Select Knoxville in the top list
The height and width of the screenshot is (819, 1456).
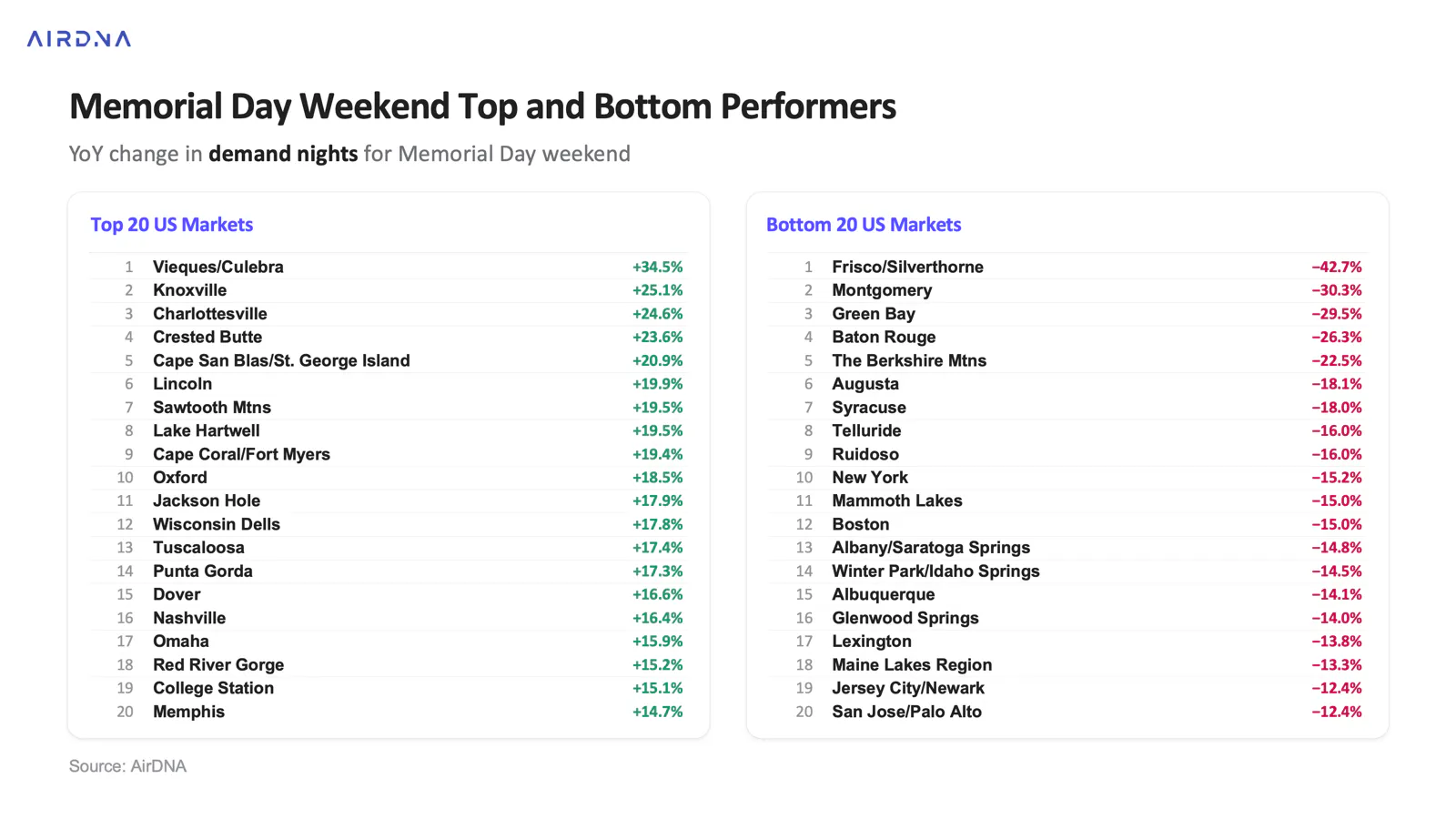190,290
